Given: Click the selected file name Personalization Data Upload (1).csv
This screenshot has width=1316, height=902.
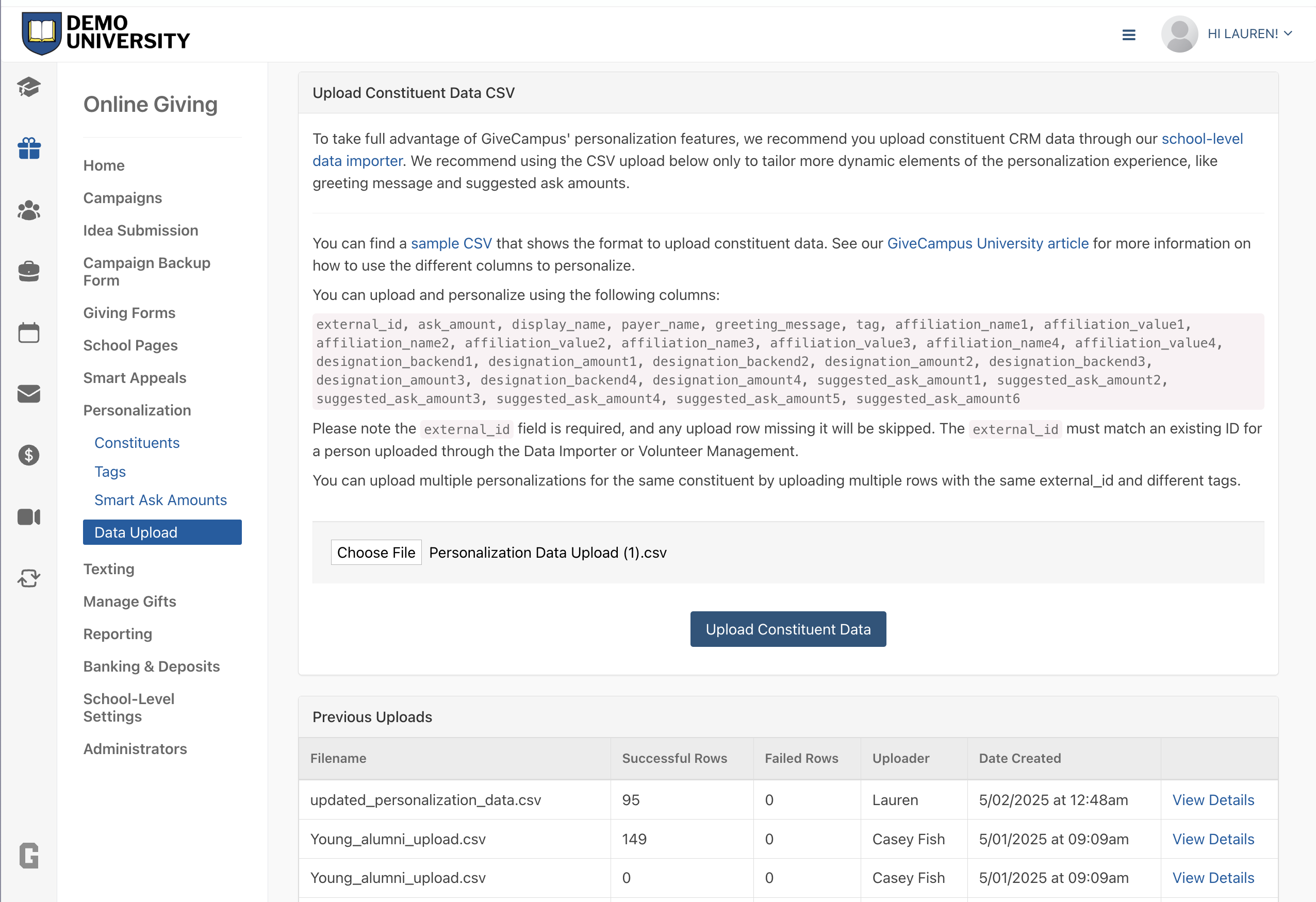Looking at the screenshot, I should coord(548,553).
